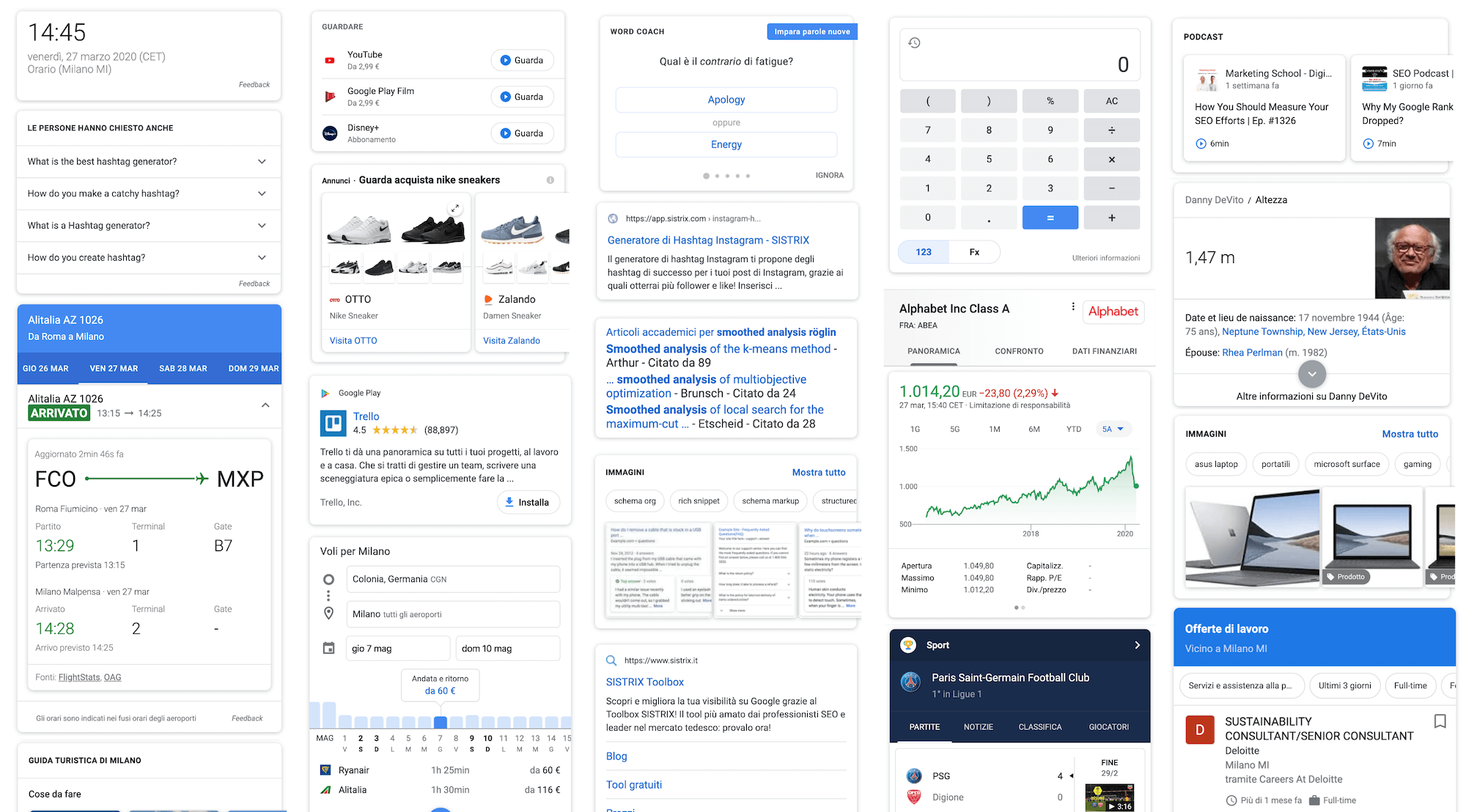Toggle the asus laptop image filter
The width and height of the screenshot is (1466, 812).
point(1216,465)
